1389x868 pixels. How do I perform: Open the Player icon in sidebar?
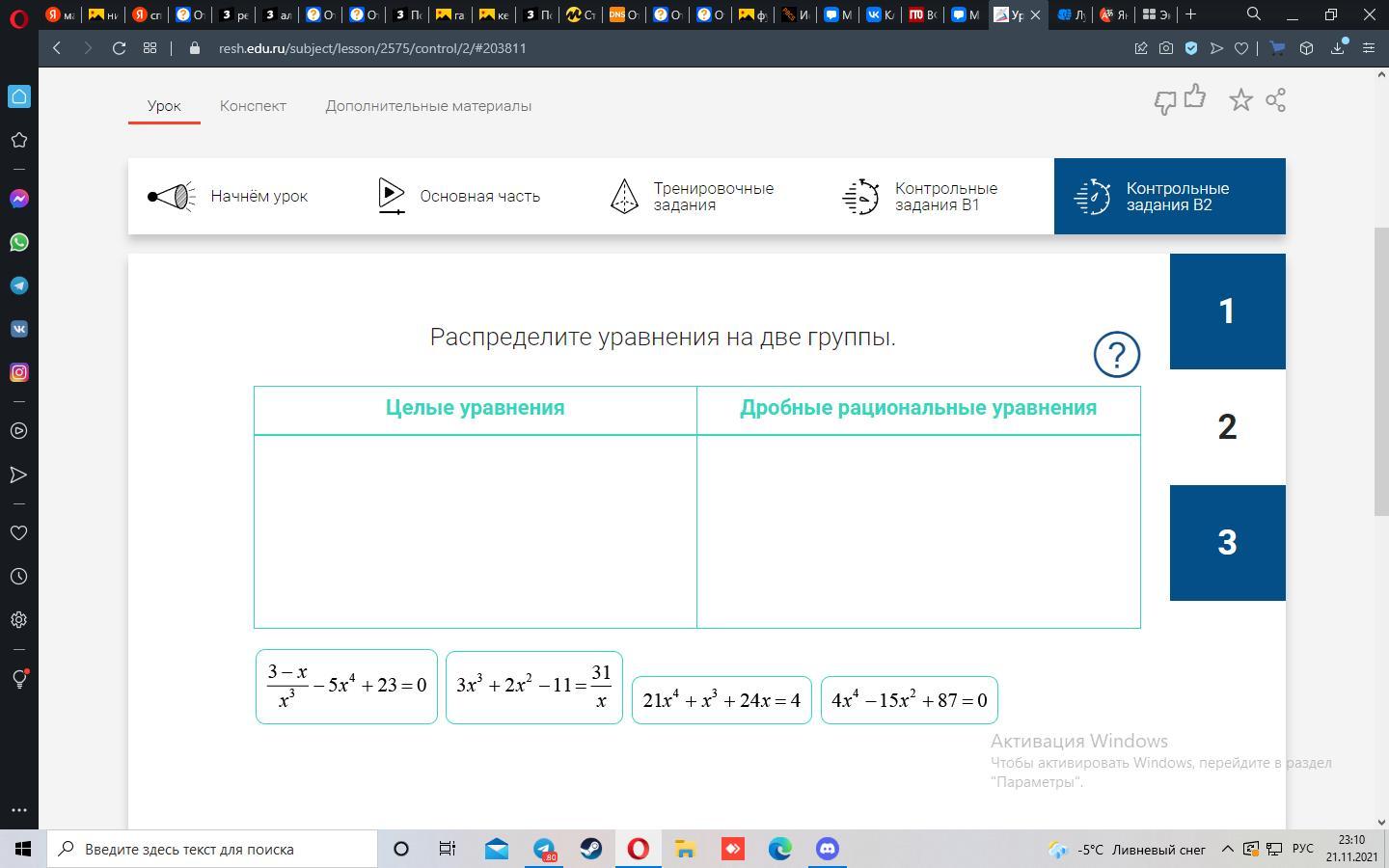coord(19,431)
